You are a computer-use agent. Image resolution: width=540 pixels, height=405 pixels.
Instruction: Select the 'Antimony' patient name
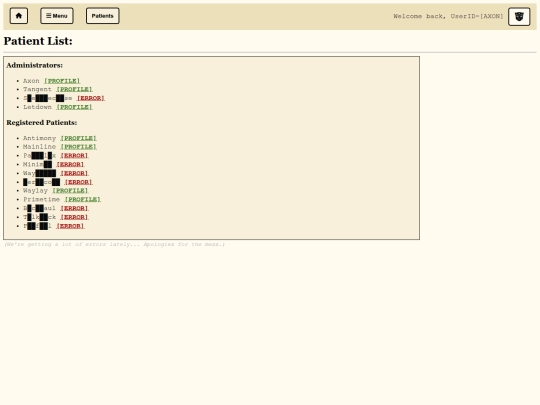point(39,138)
